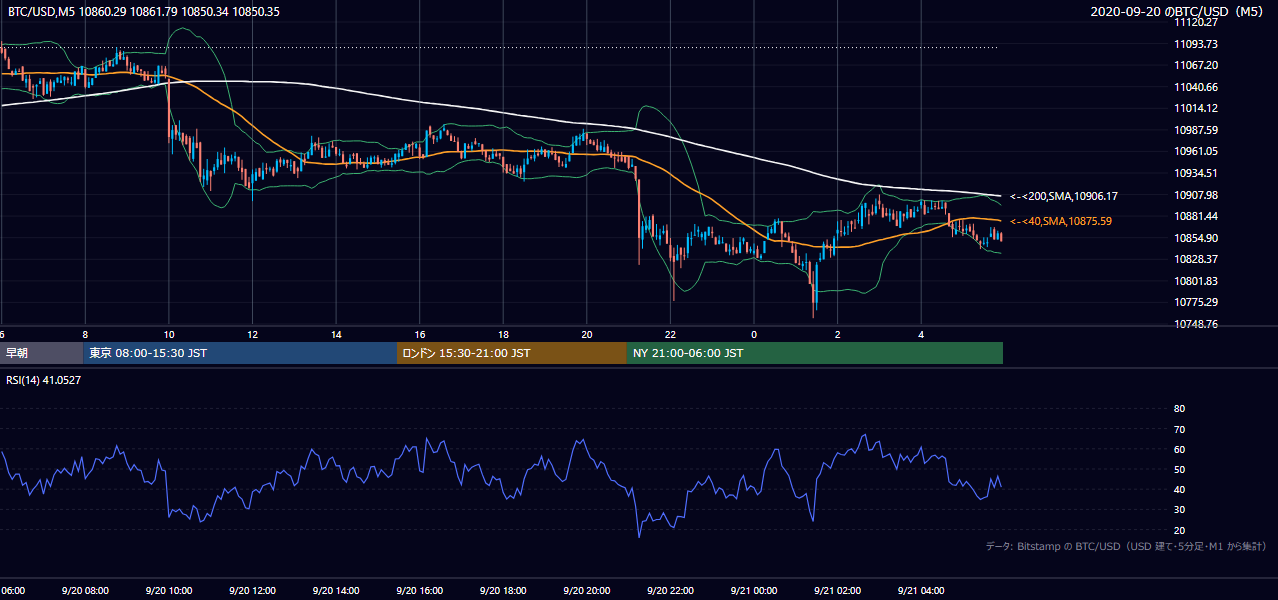The image size is (1278, 600).
Task: Click RSI axis level 50
Action: pyautogui.click(x=1180, y=469)
